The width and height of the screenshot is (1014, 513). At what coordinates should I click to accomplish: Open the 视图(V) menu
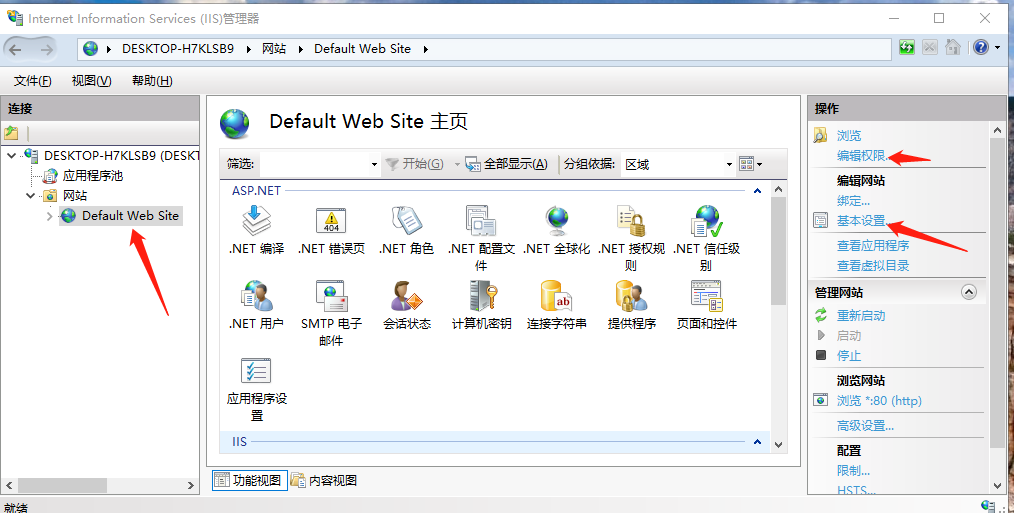(91, 81)
